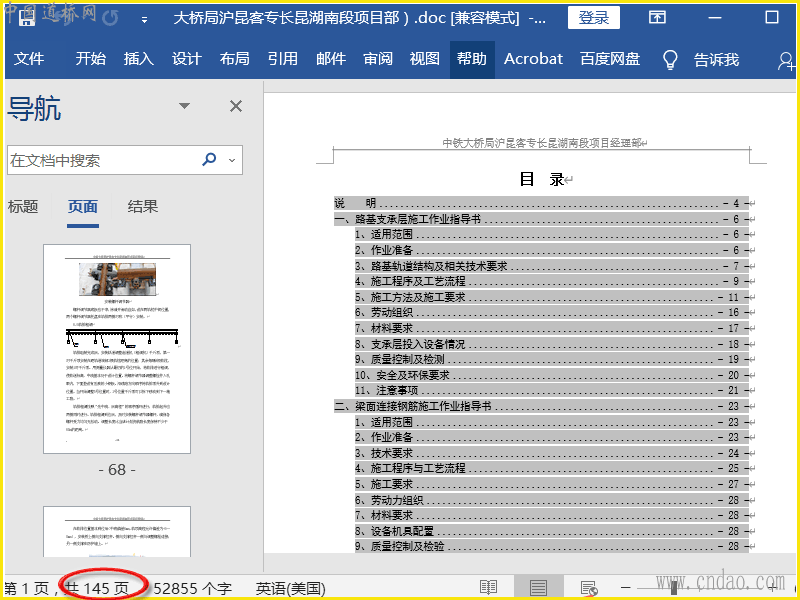Screen dimensions: 800x600
Task: Open the 百度网盘 ribbon tab
Action: pyautogui.click(x=610, y=59)
